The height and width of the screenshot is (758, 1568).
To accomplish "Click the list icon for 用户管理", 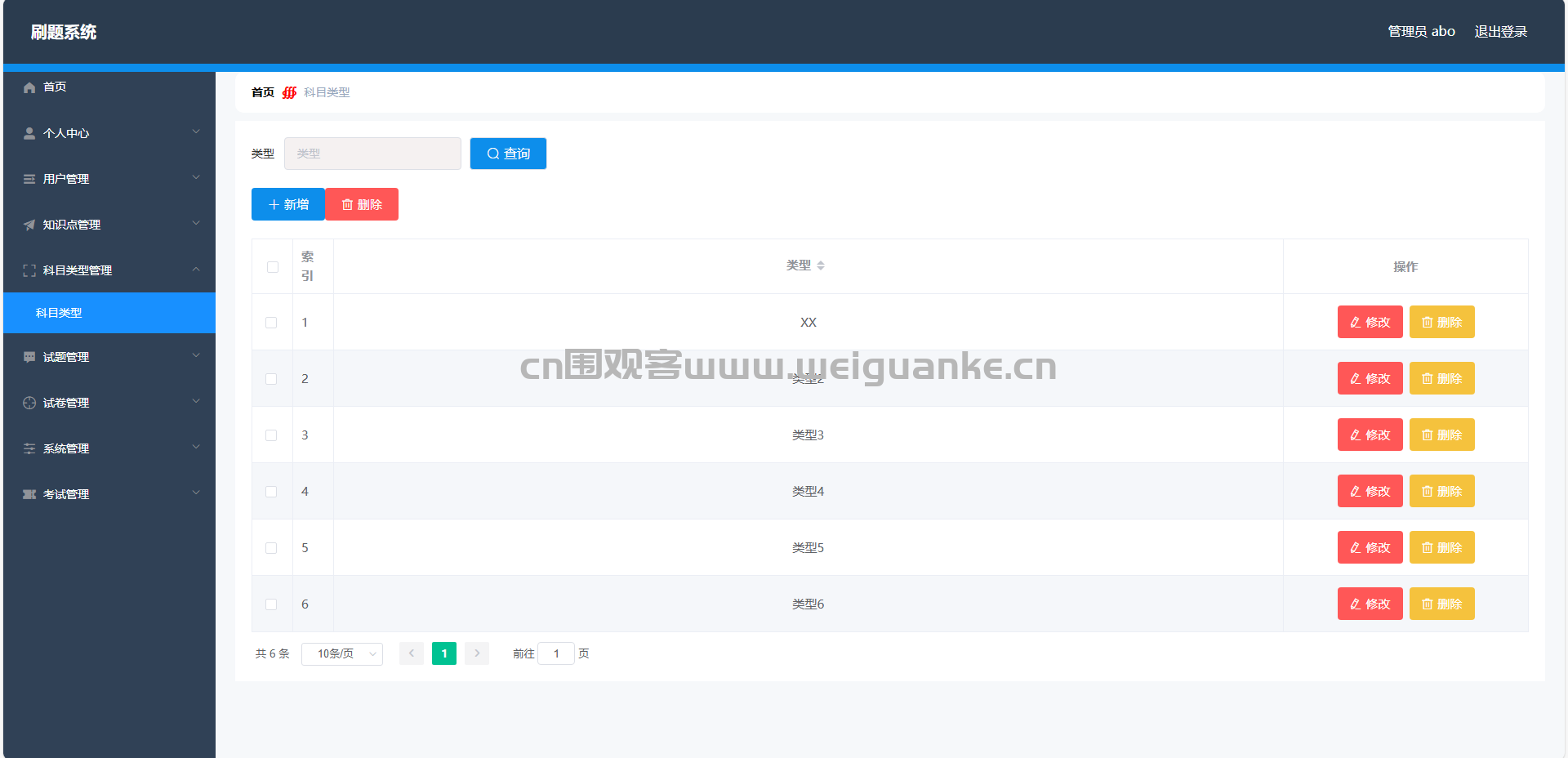I will point(29,179).
